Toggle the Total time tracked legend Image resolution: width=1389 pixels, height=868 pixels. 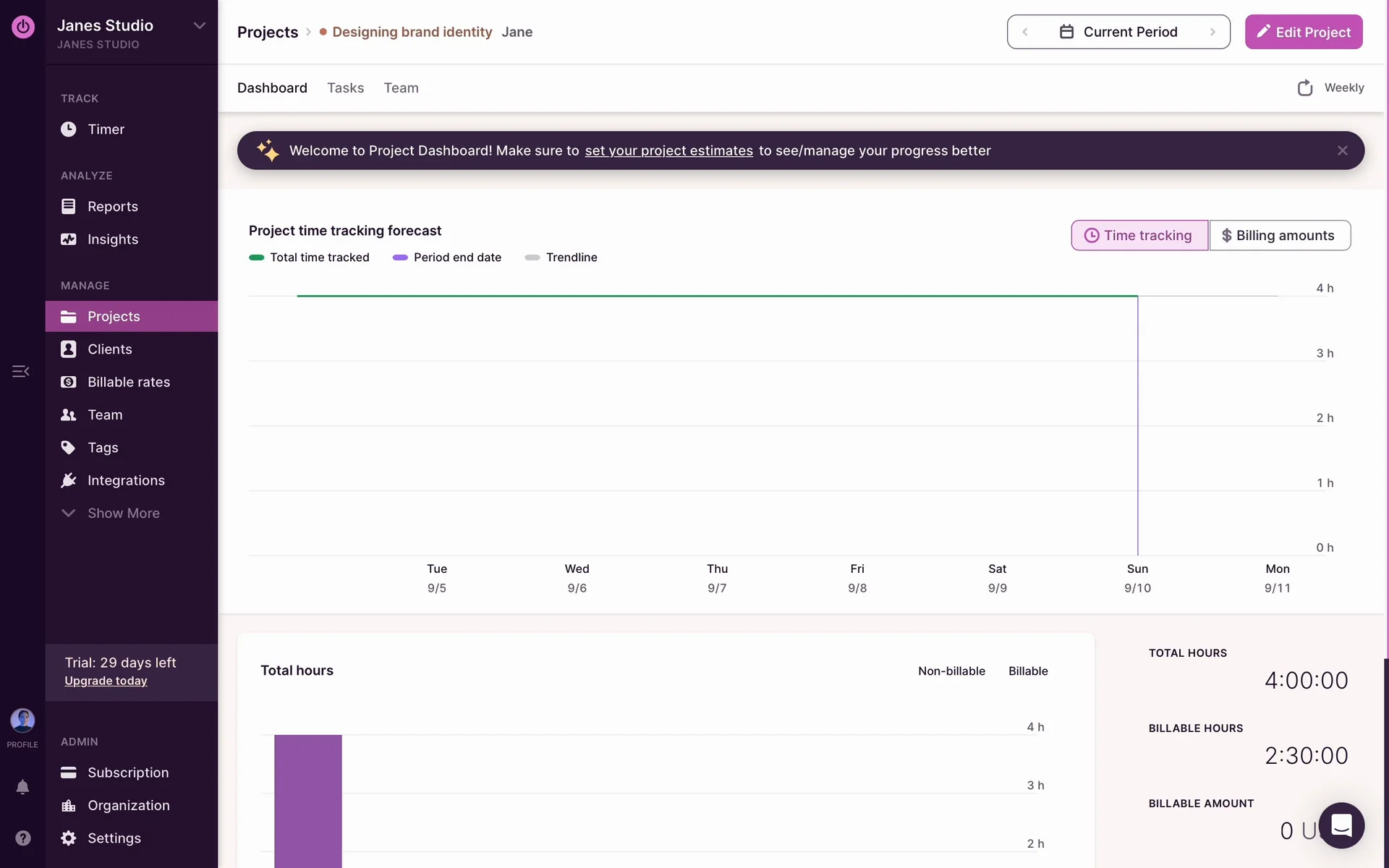310,258
